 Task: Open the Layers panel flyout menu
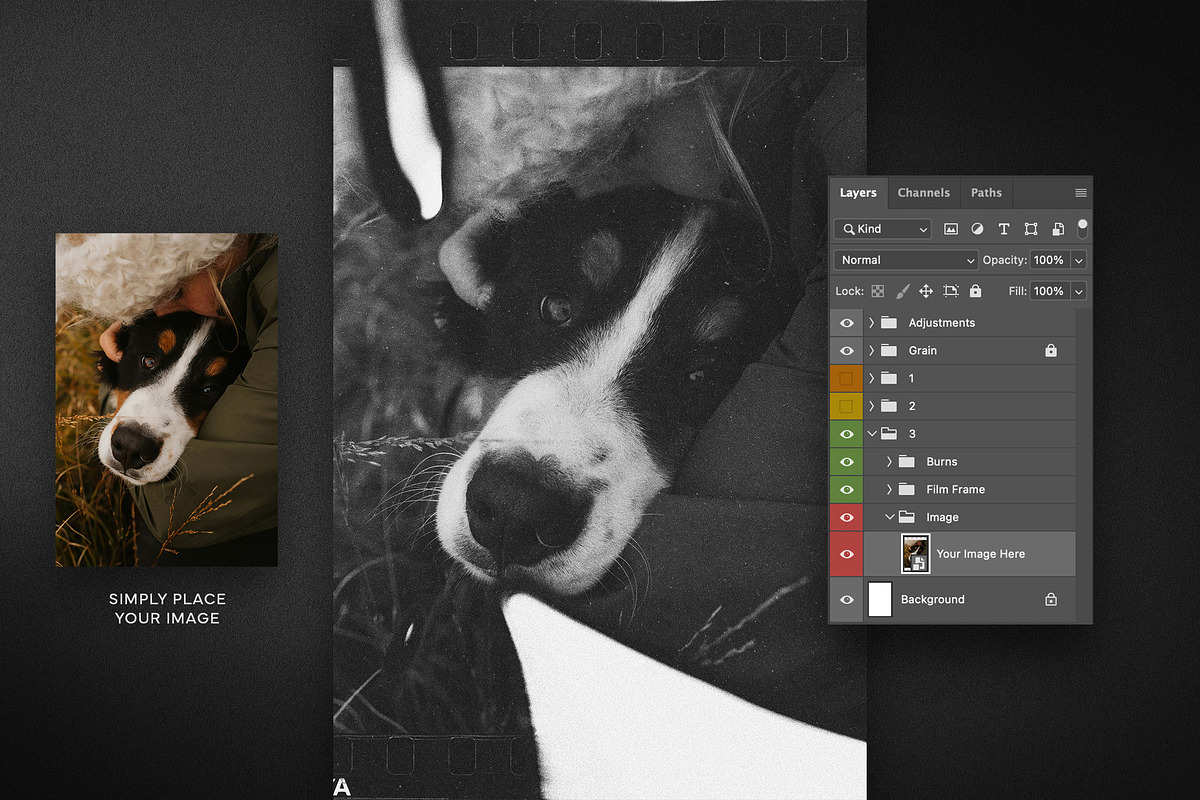[x=1080, y=193]
